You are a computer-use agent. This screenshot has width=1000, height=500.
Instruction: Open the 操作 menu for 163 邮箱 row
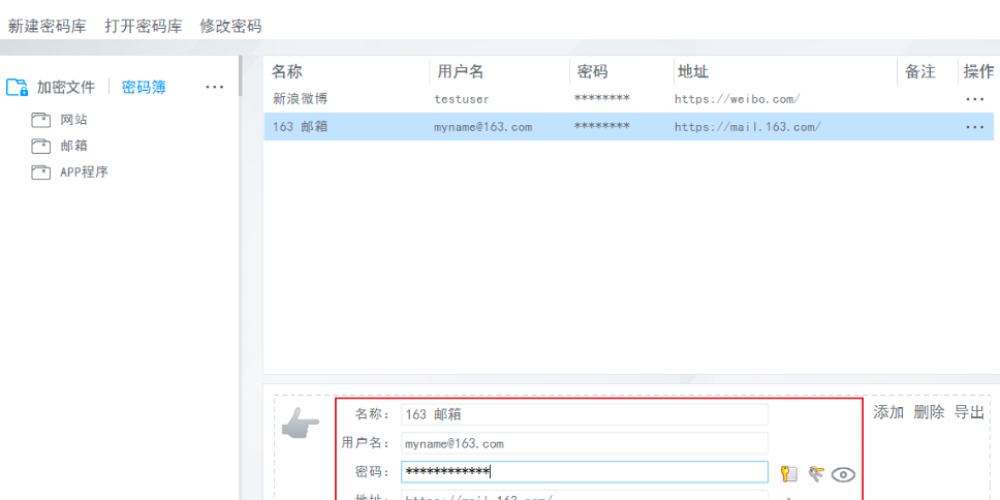tap(975, 128)
